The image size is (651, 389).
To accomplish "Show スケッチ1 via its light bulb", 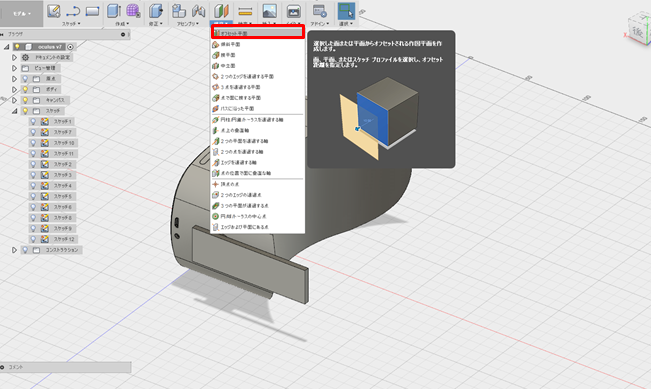I will click(33, 122).
